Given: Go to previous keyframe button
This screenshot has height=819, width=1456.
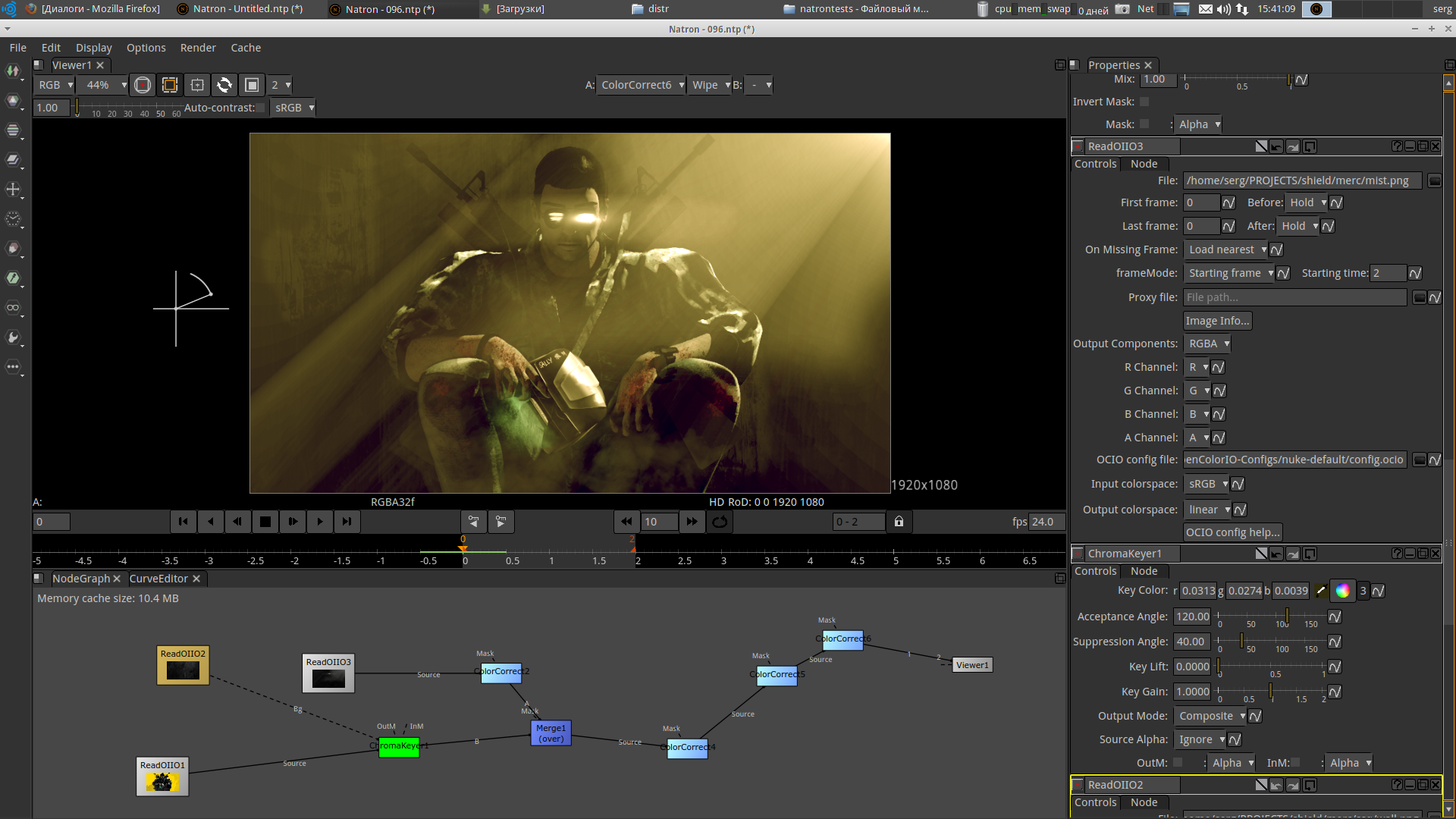Looking at the screenshot, I should tap(474, 522).
